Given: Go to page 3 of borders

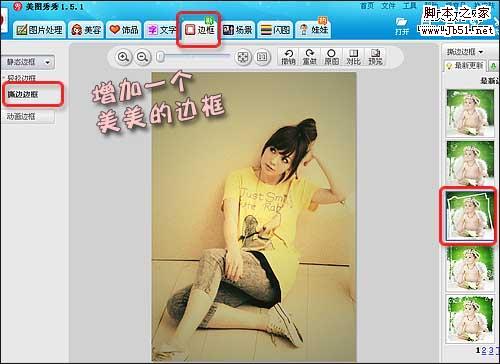Looking at the screenshot, I should point(491,350).
